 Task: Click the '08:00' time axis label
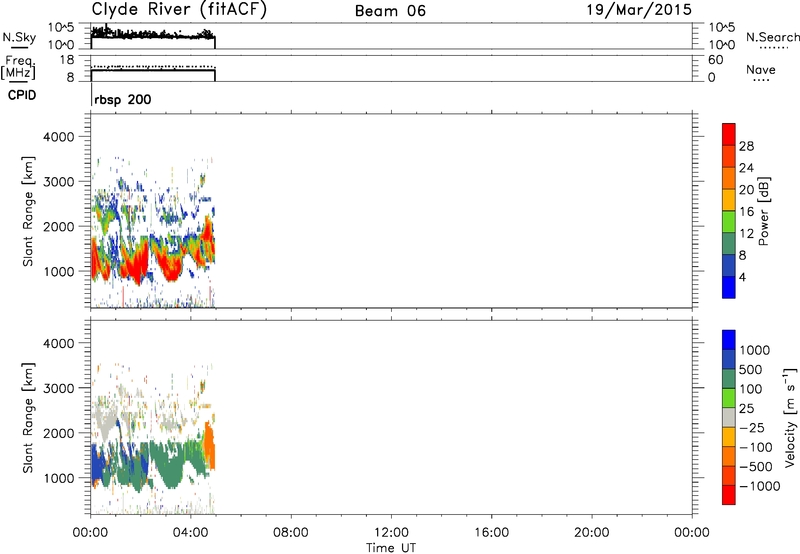click(291, 533)
